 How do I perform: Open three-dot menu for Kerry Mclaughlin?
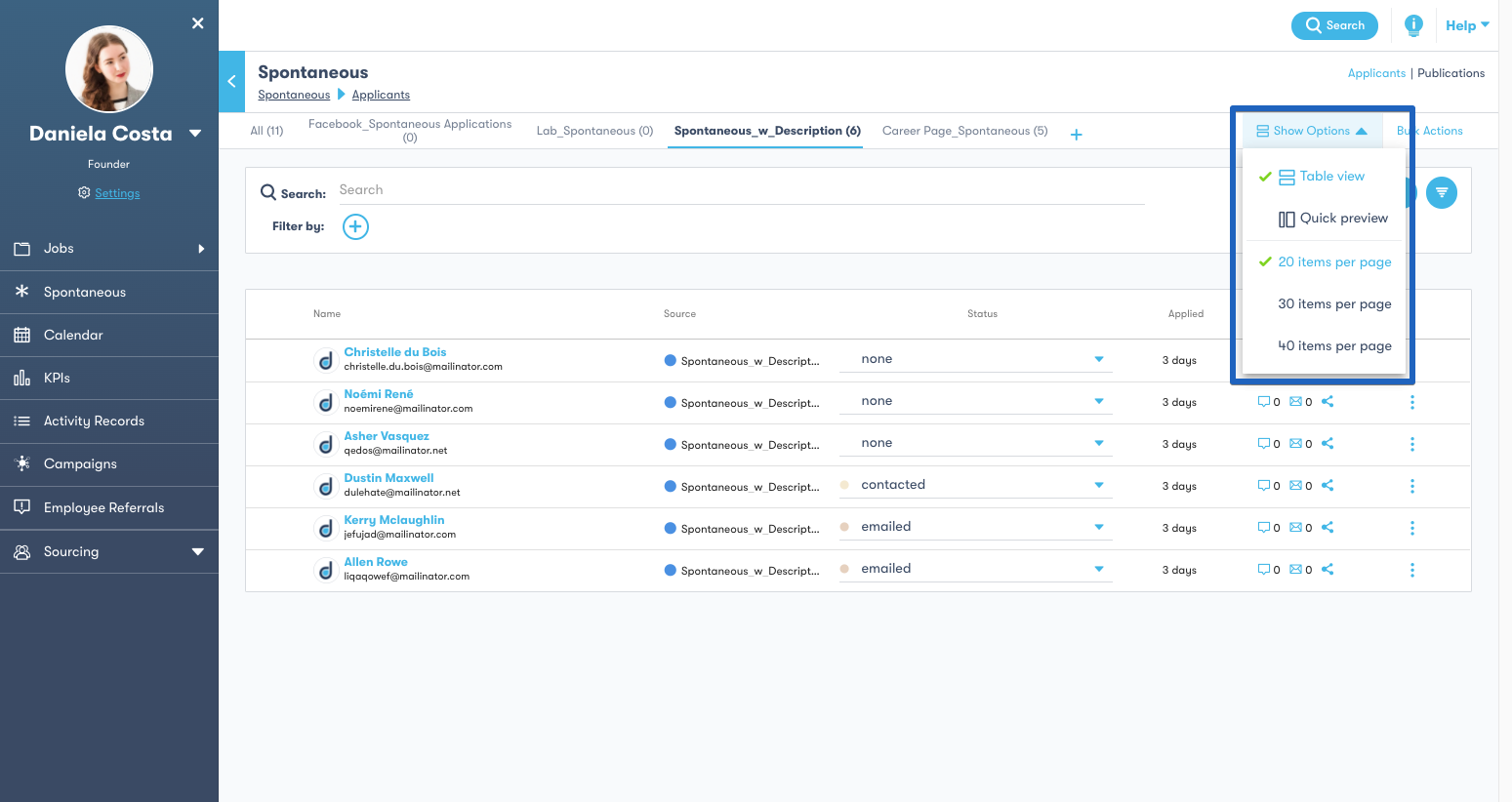tap(1411, 528)
